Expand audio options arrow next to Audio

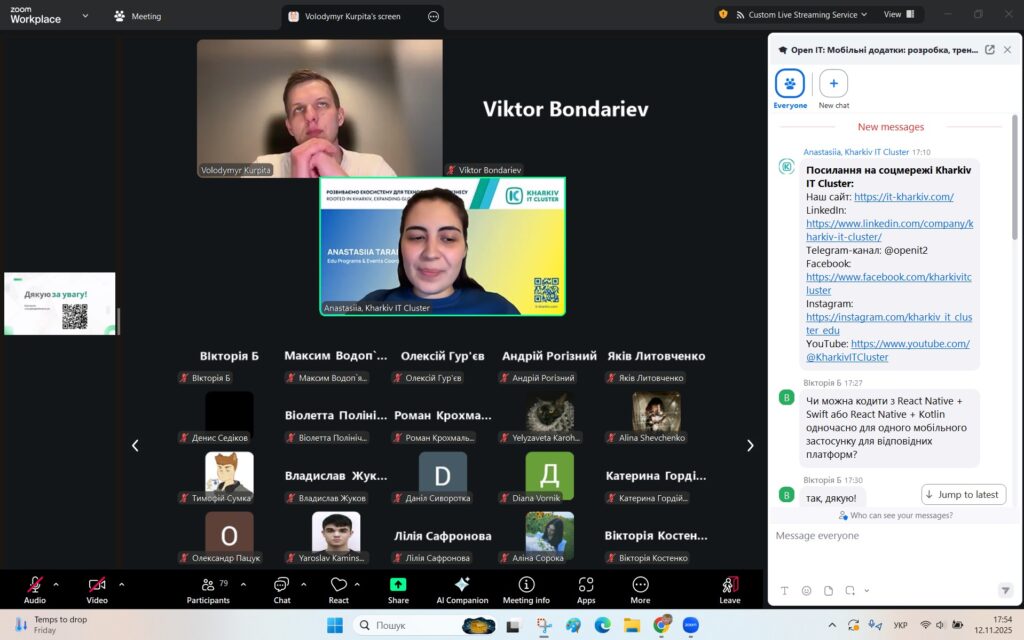click(x=56, y=584)
